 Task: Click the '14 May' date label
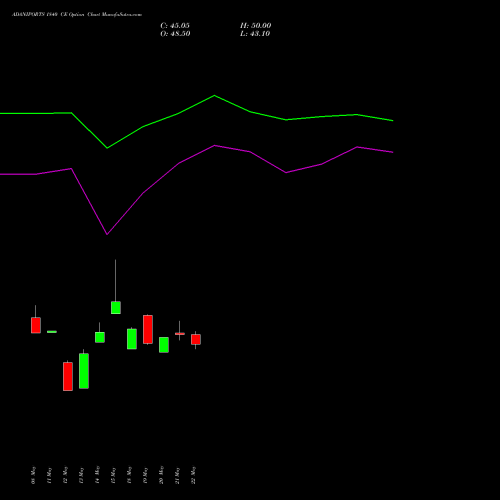pyautogui.click(x=97, y=475)
